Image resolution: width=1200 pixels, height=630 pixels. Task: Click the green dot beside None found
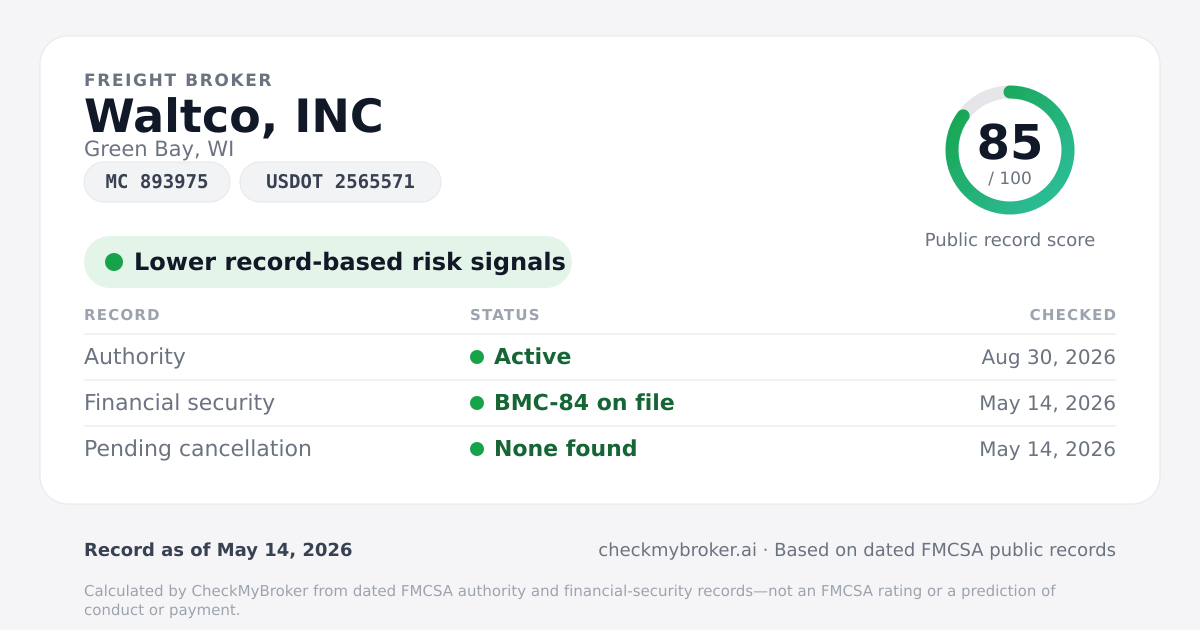pos(477,449)
